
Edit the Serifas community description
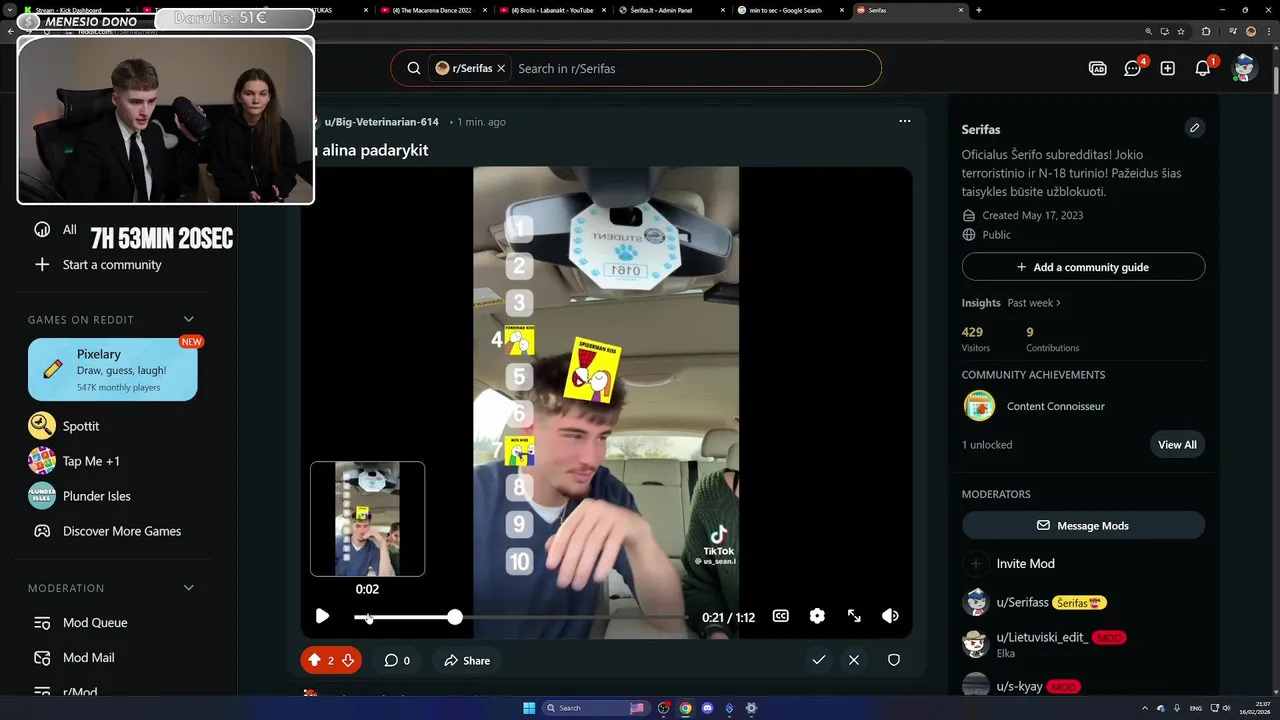click(1194, 128)
